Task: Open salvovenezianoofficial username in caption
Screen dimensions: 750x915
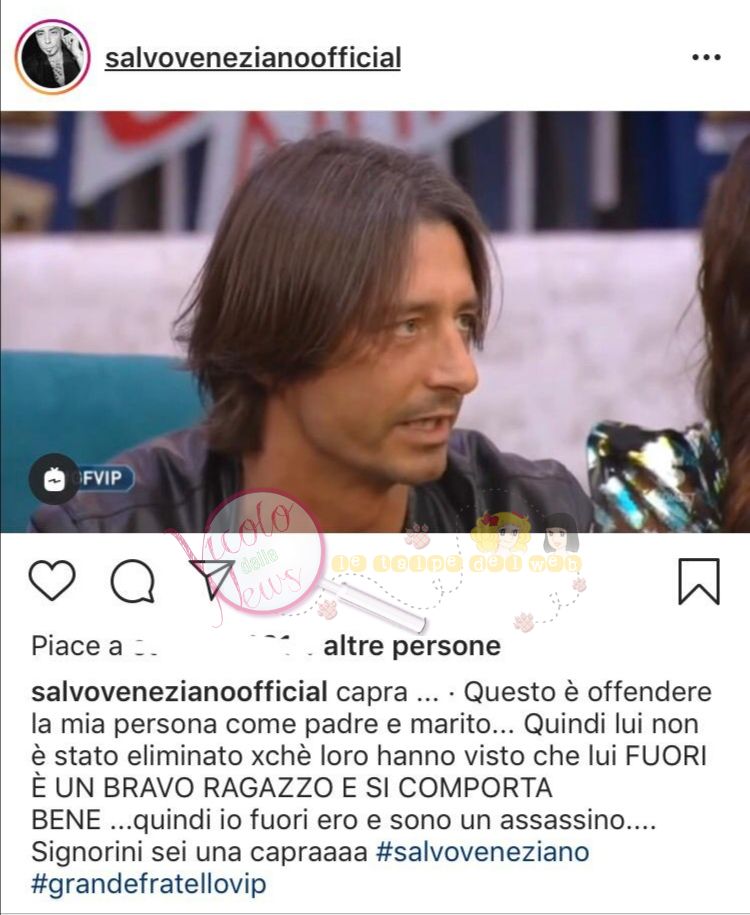Action: (179, 692)
